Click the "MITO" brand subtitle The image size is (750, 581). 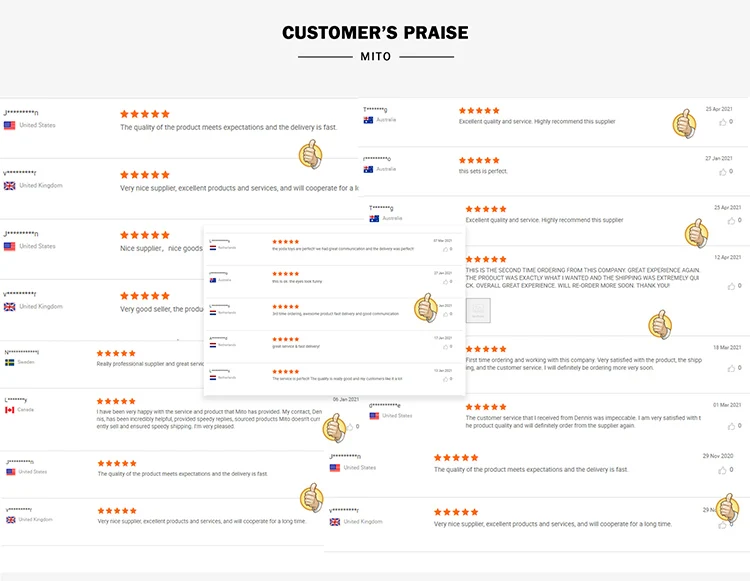click(375, 56)
